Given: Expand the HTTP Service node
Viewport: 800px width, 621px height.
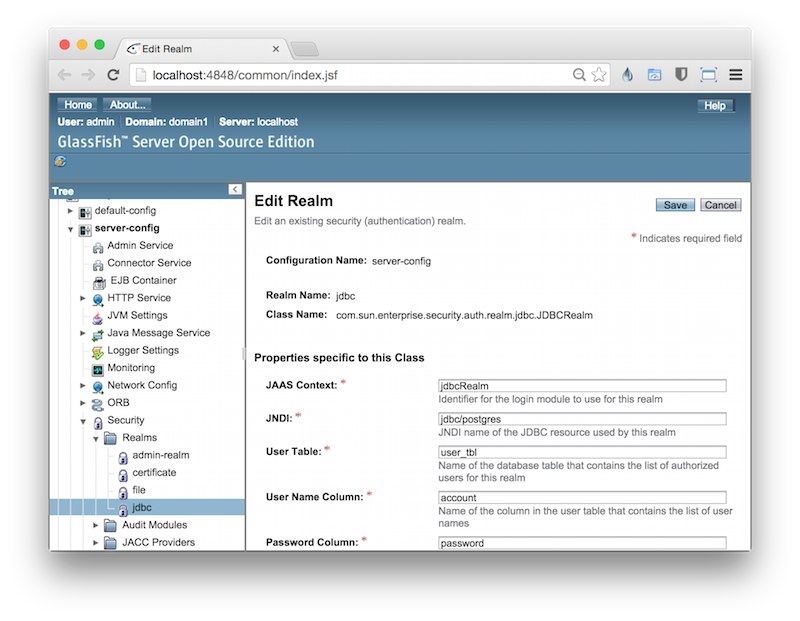Looking at the screenshot, I should coord(83,298).
